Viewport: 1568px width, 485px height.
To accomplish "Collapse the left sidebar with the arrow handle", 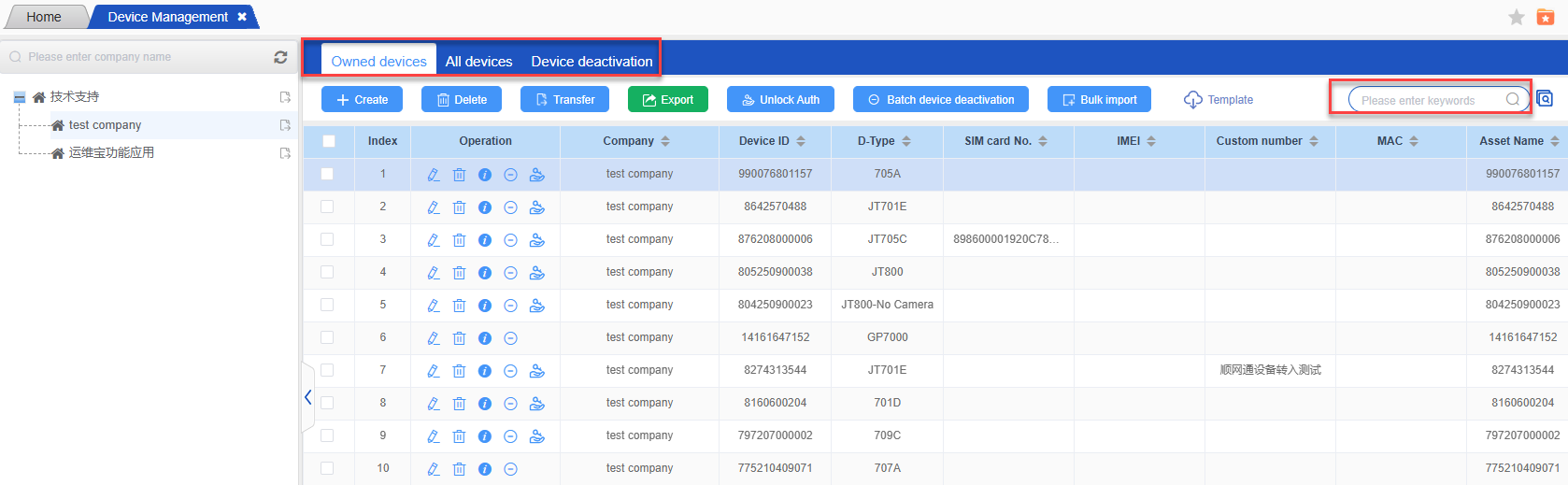I will (x=307, y=397).
